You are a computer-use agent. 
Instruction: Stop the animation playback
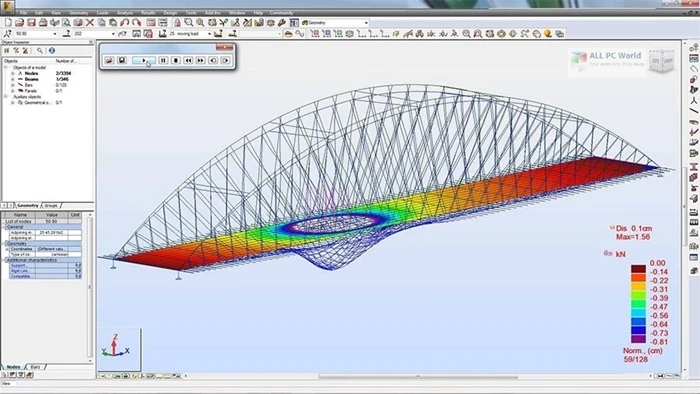coord(176,60)
